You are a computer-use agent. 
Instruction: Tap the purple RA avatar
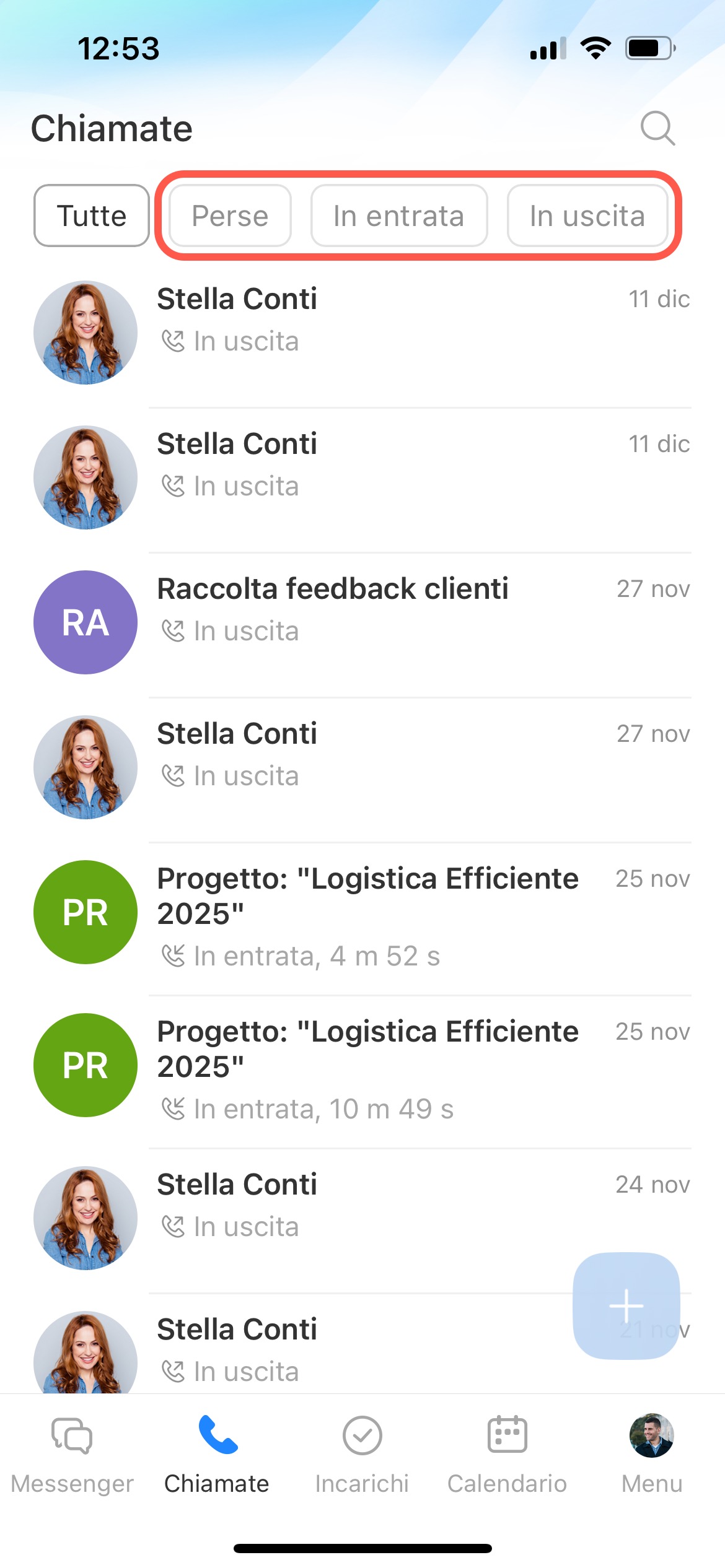click(x=86, y=622)
